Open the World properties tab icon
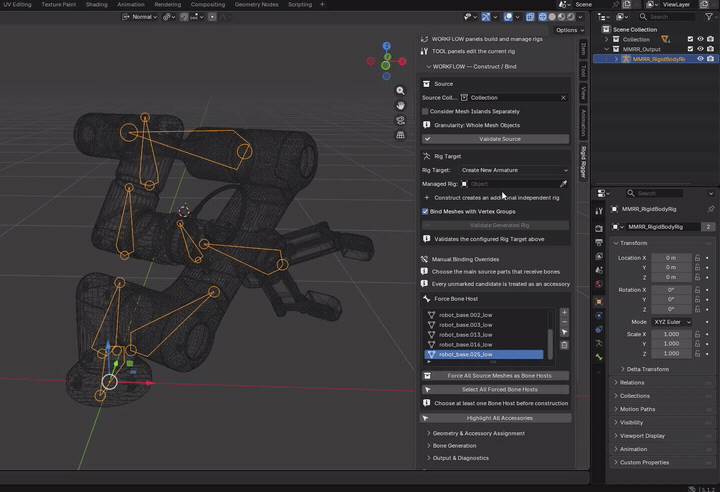Image resolution: width=720 pixels, height=492 pixels. point(599,284)
